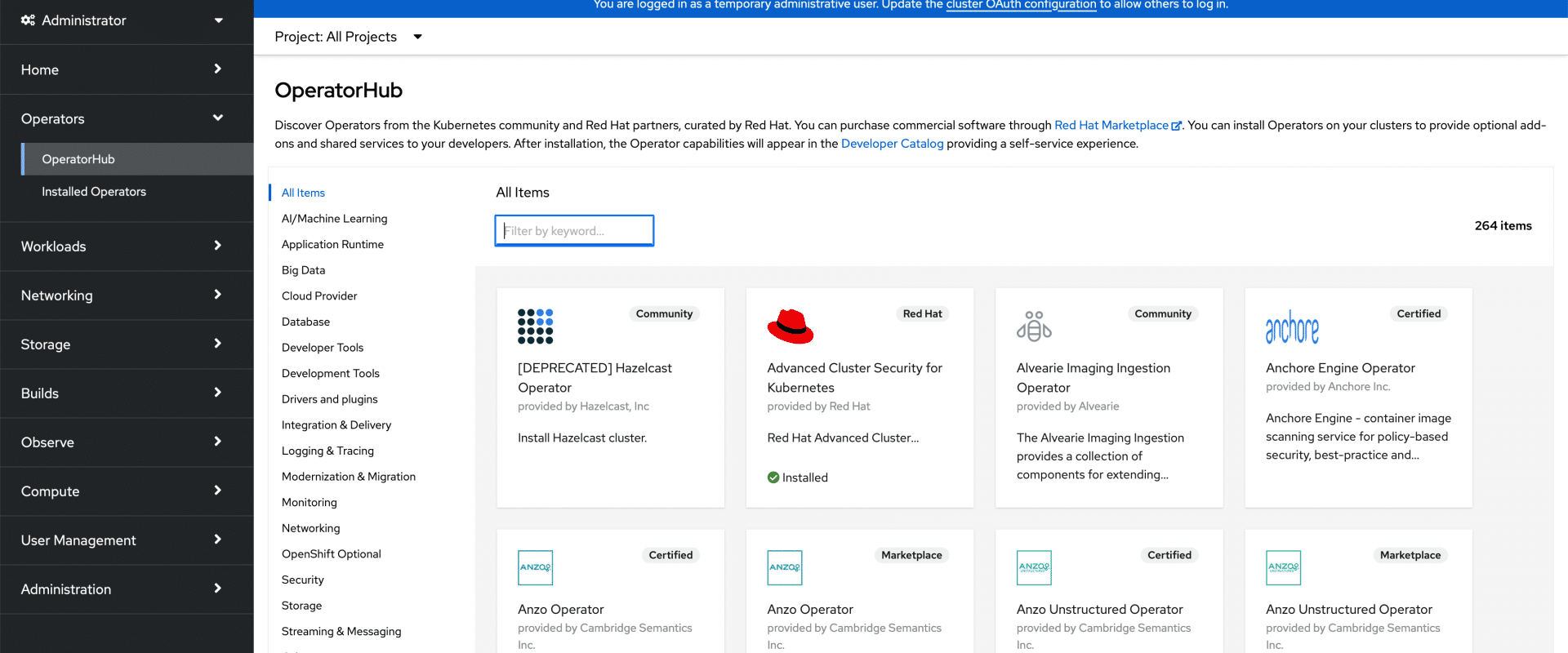
Task: Click the Red Hat fedora logo
Action: pos(791,326)
